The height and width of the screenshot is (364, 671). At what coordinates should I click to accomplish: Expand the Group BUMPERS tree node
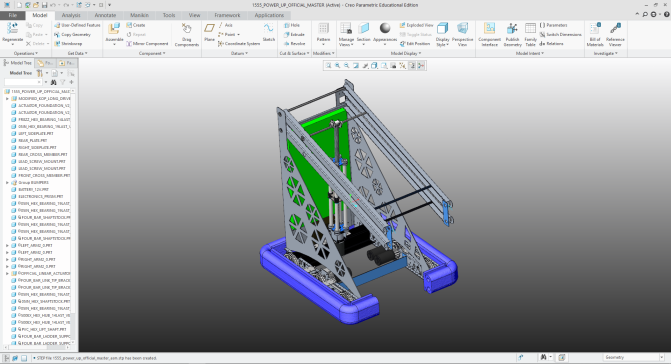pyautogui.click(x=7, y=183)
